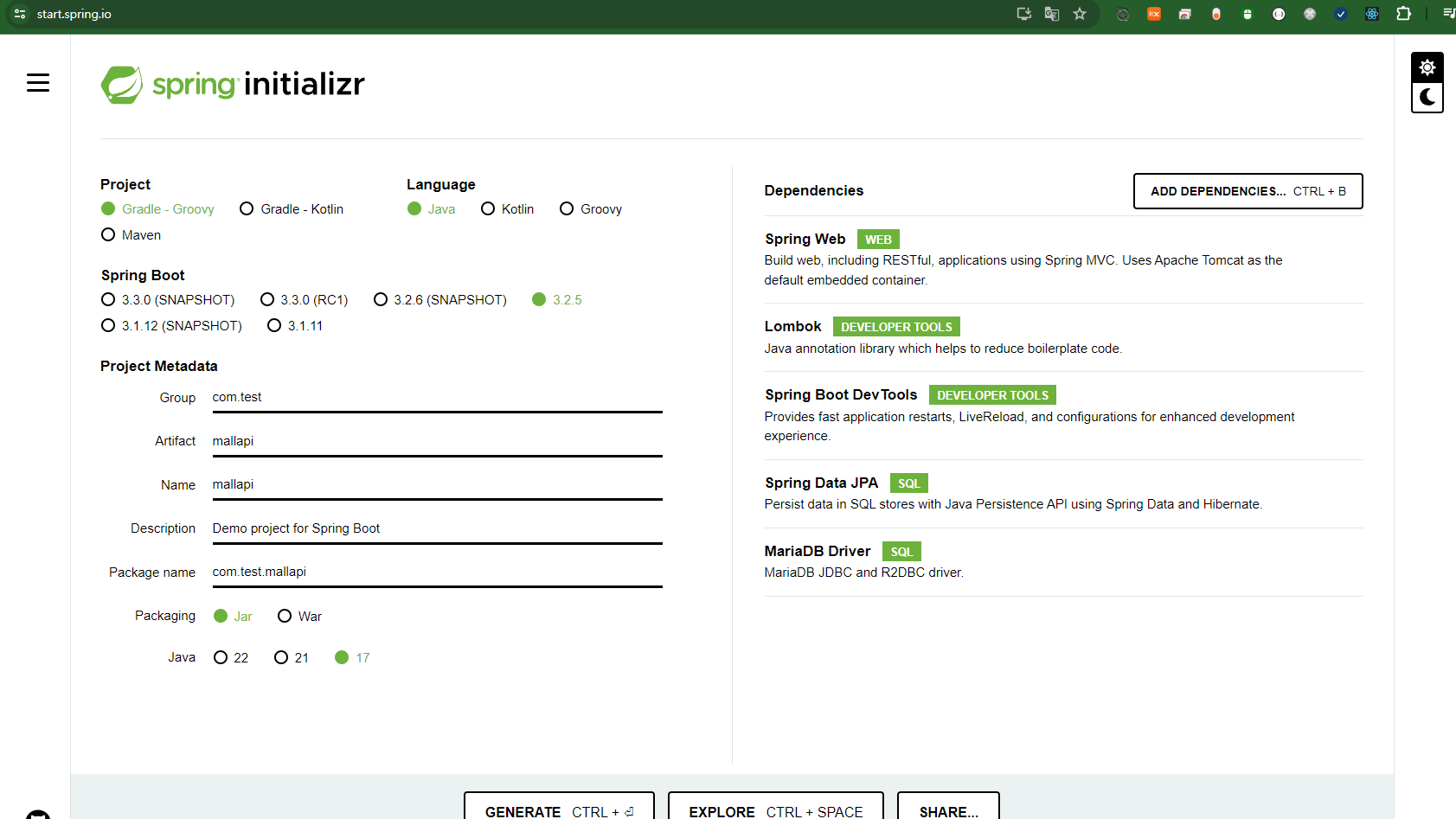This screenshot has height=819, width=1456.
Task: Click the DEVELOPER TOOLS tag beside Lombok
Action: [x=896, y=327]
